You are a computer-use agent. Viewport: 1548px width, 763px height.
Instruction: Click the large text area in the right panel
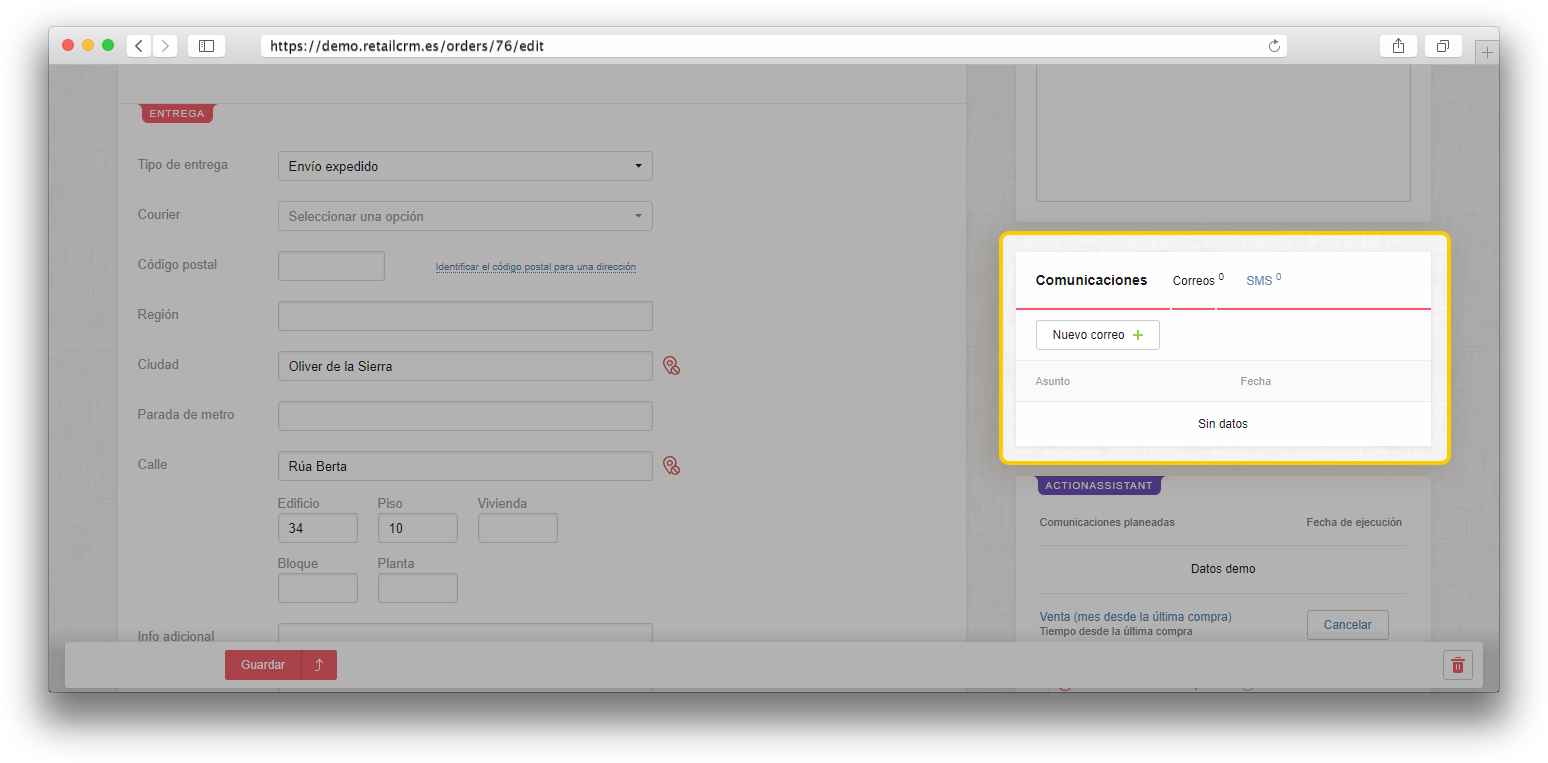(x=1223, y=133)
